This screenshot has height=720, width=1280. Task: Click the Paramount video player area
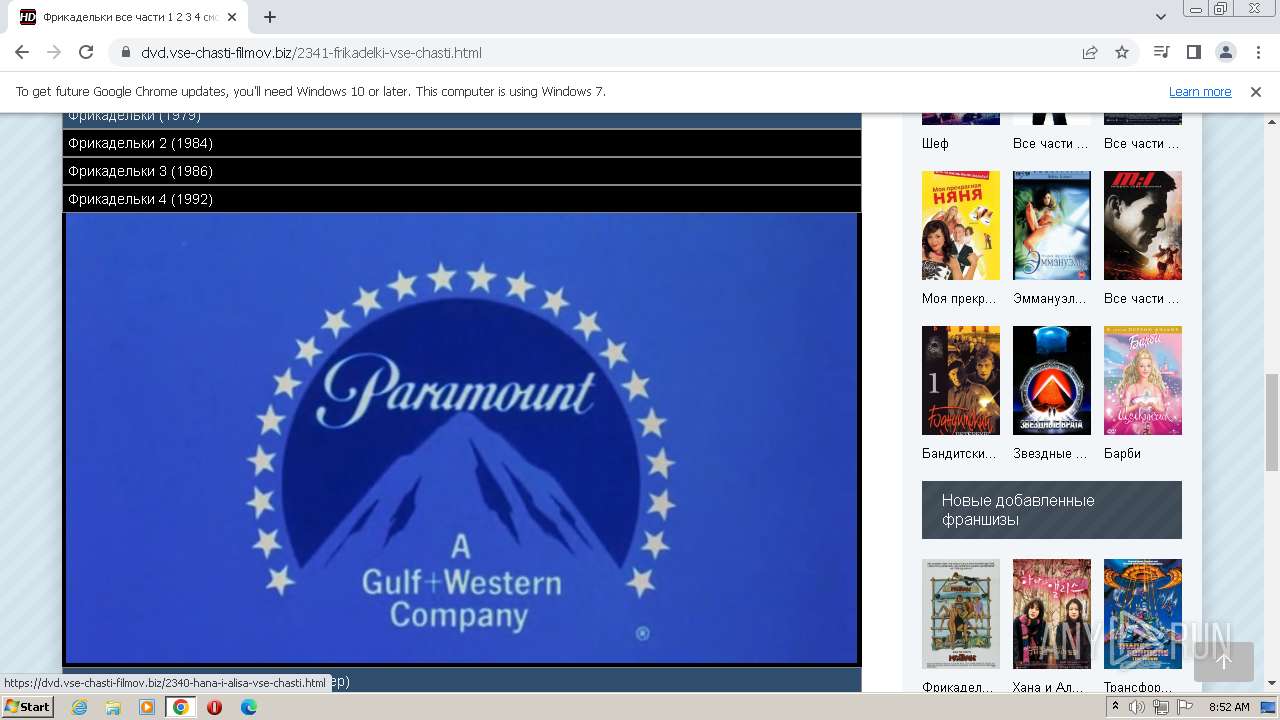[462, 438]
